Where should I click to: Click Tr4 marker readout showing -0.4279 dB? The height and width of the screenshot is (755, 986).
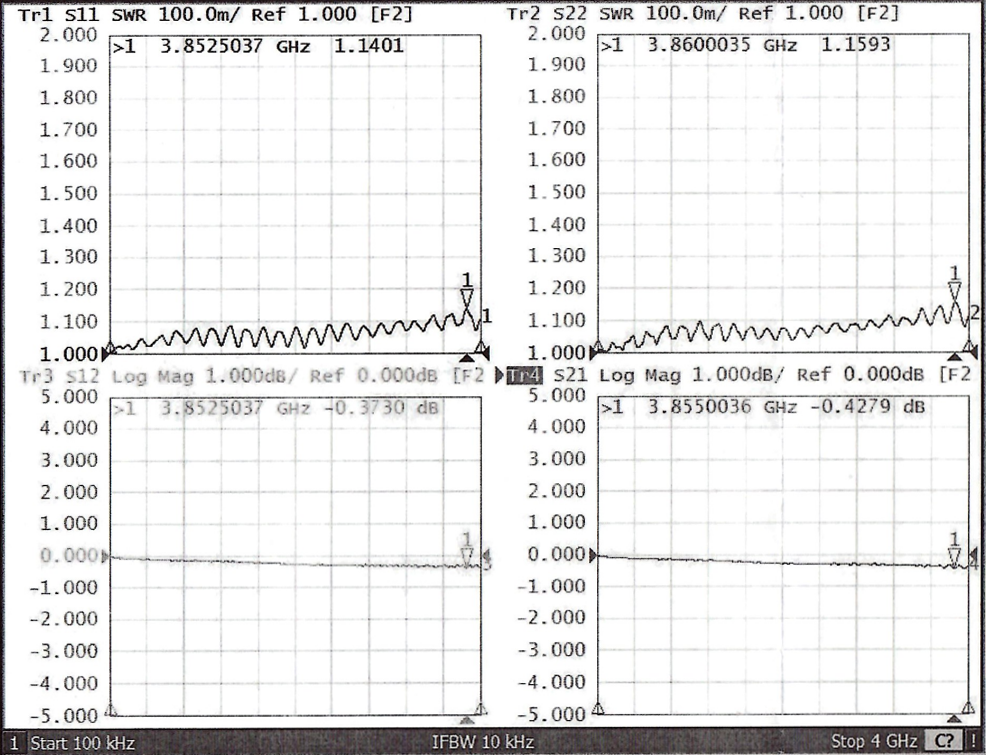(x=762, y=408)
